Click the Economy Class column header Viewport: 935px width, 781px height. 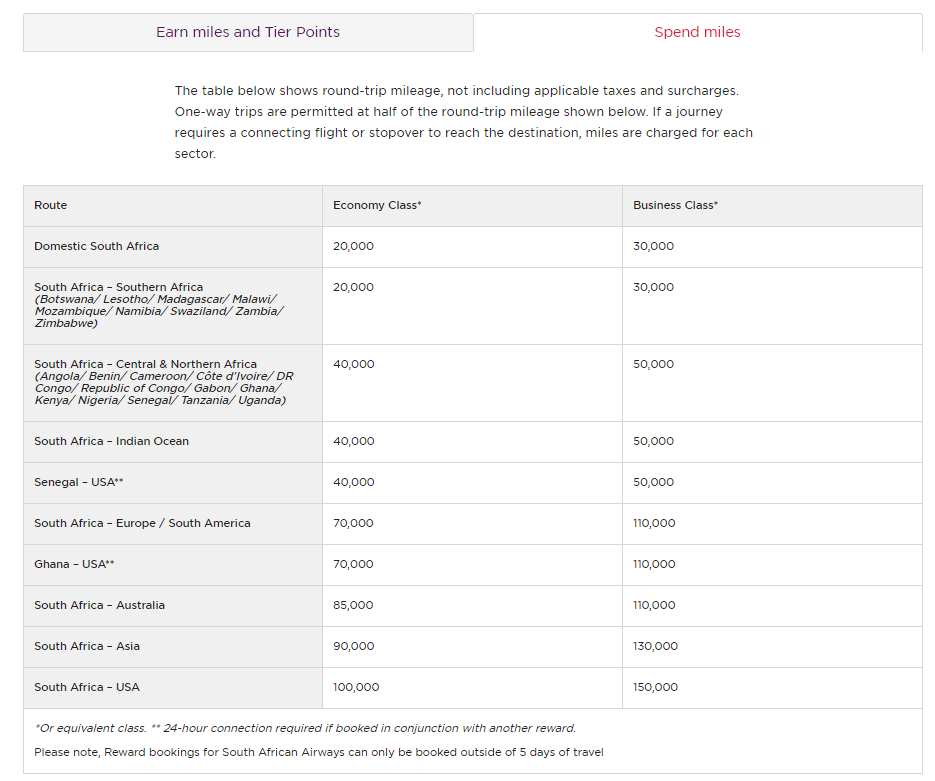click(377, 205)
